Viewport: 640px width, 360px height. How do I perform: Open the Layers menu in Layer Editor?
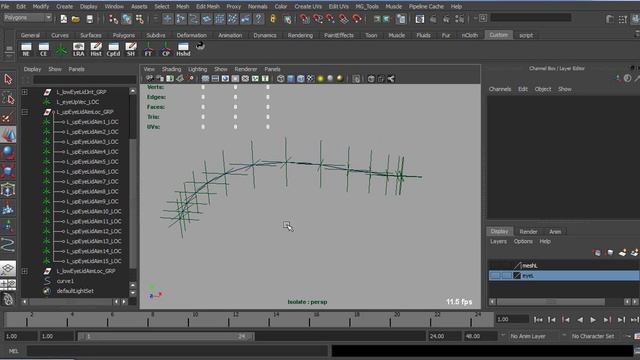pos(498,241)
